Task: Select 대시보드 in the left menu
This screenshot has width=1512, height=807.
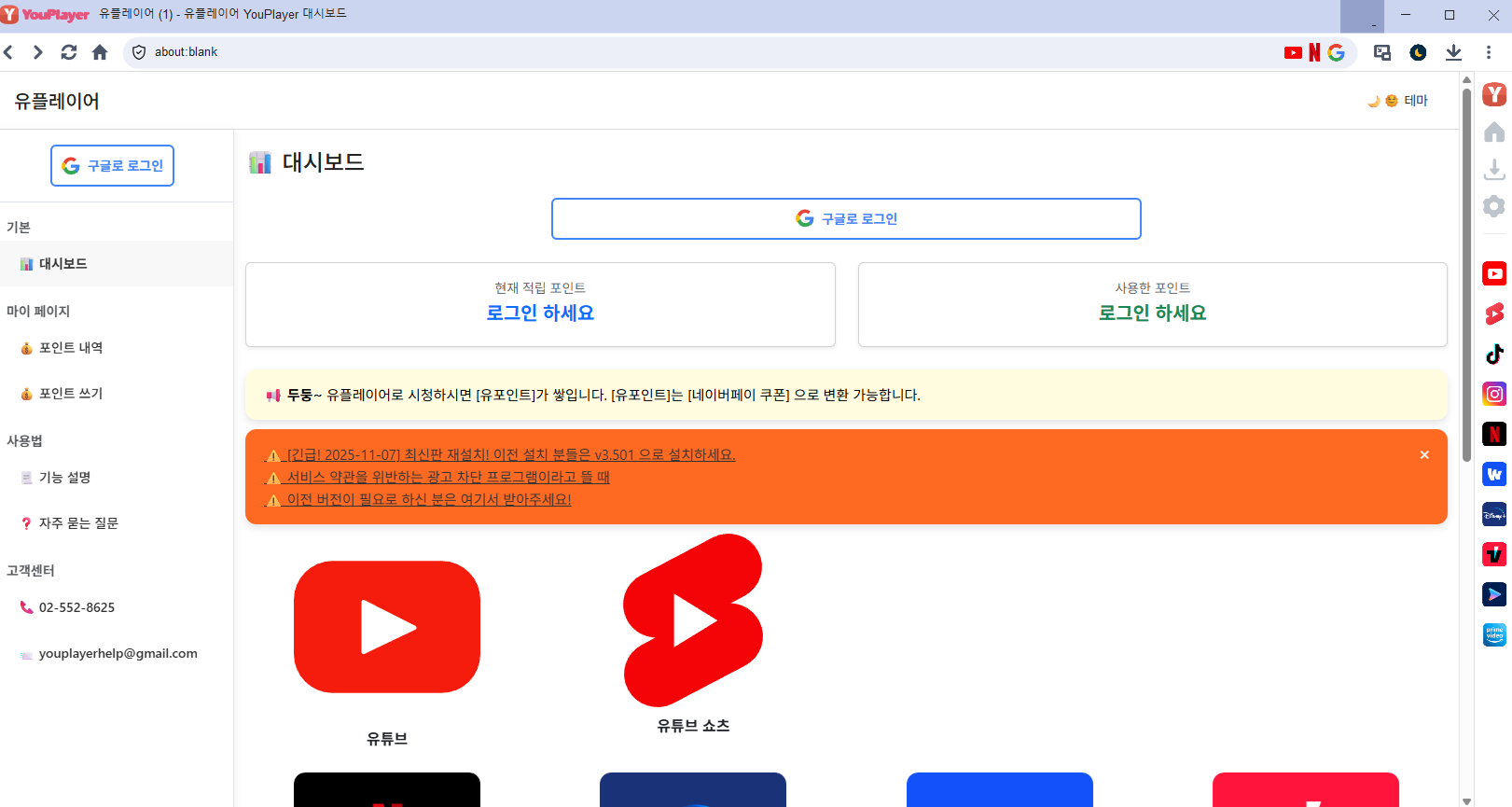Action: [x=117, y=264]
